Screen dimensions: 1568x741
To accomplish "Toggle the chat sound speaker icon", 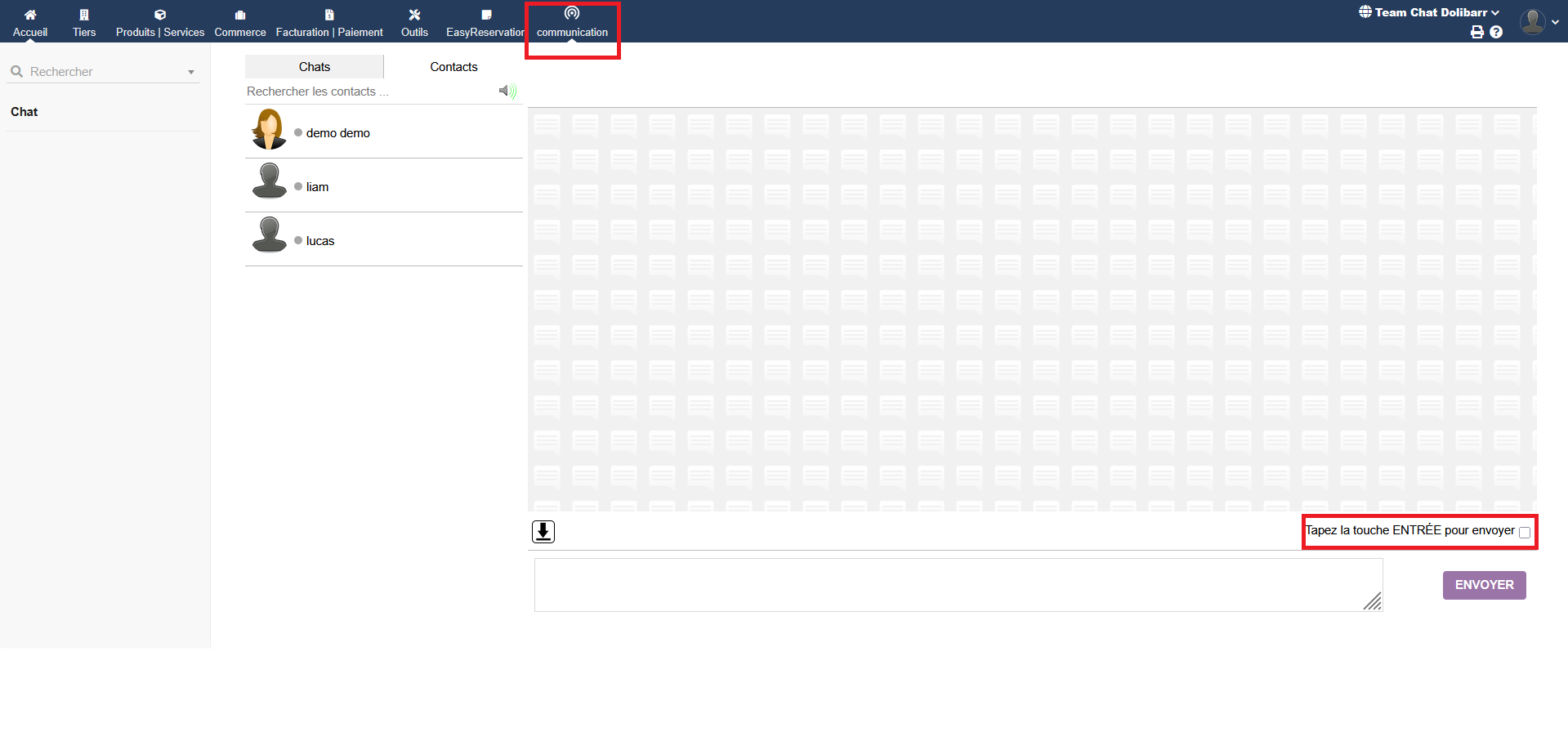I will 507,91.
